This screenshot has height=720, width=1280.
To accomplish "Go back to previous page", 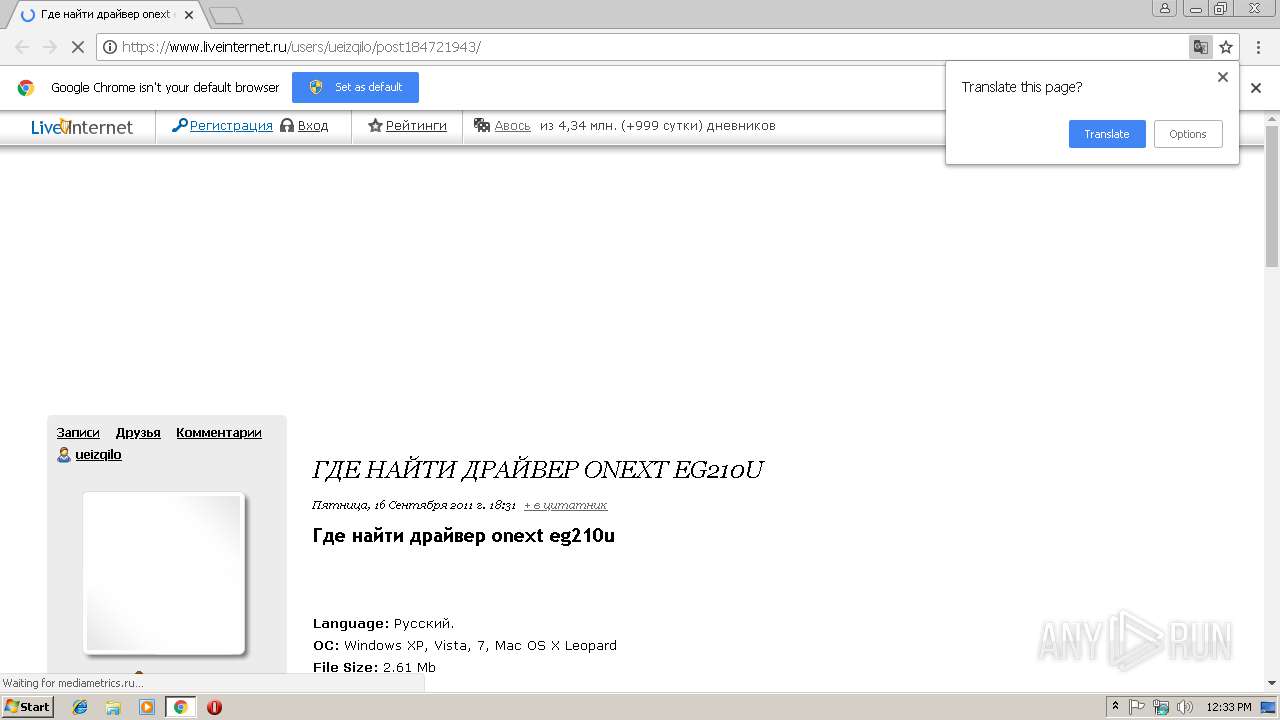I will pyautogui.click(x=22, y=47).
